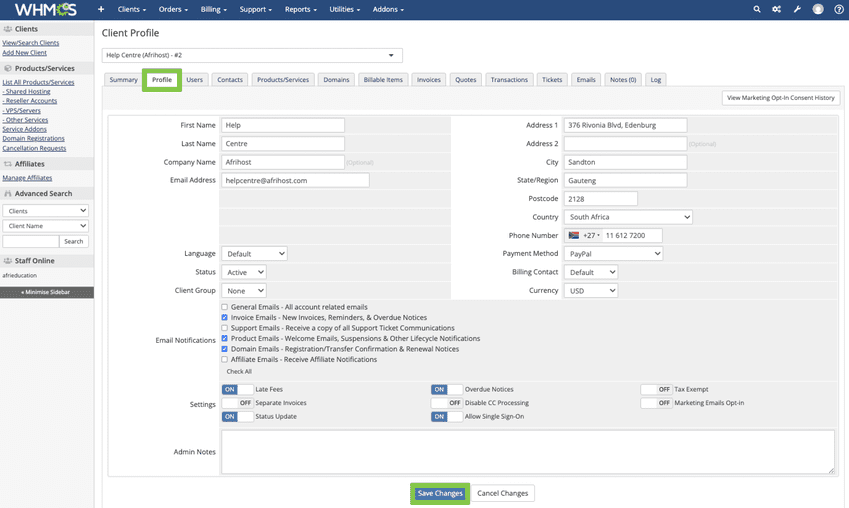
Task: Switch to the Invoices tab
Action: (428, 80)
